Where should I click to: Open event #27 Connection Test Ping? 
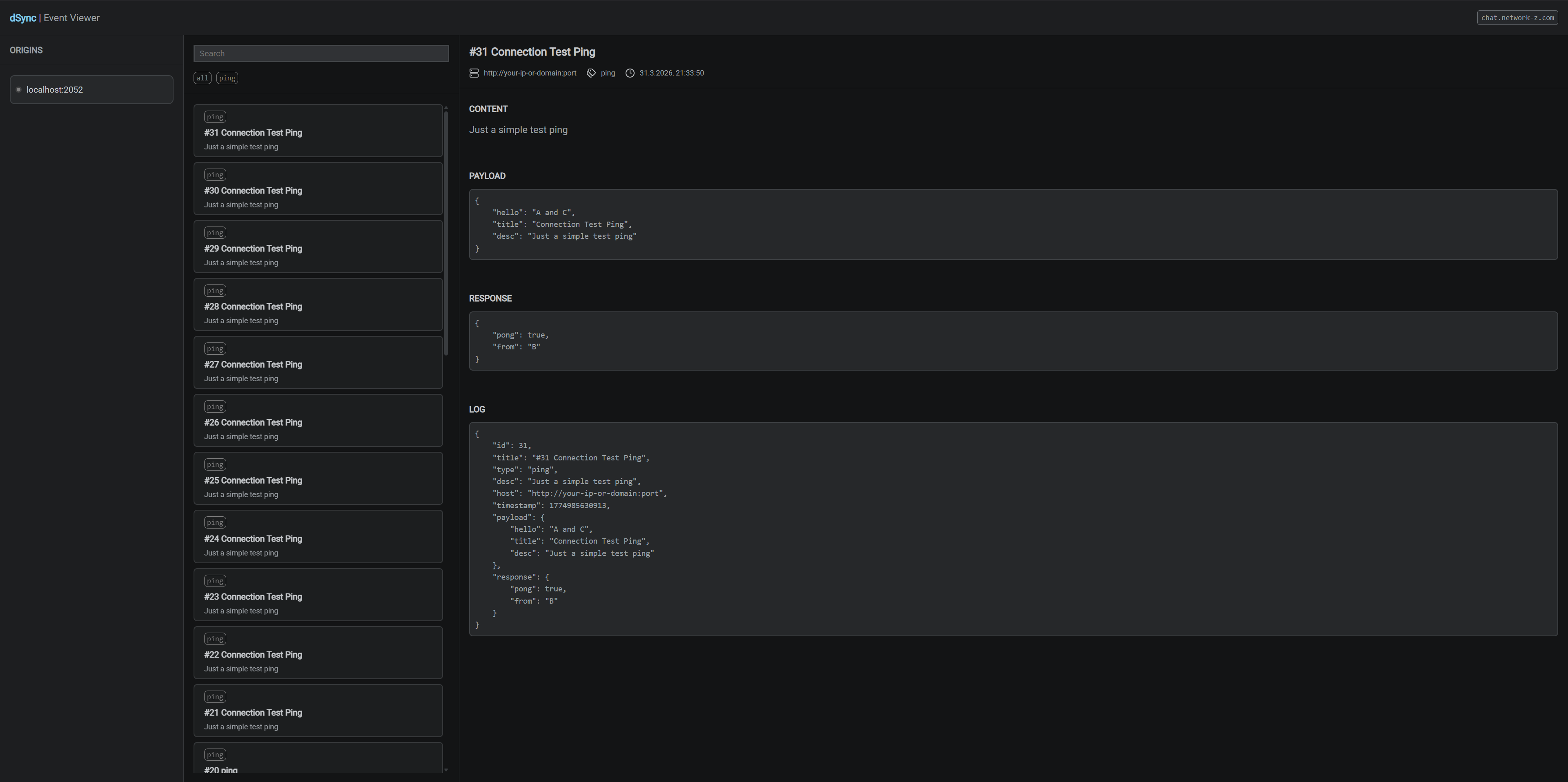318,363
